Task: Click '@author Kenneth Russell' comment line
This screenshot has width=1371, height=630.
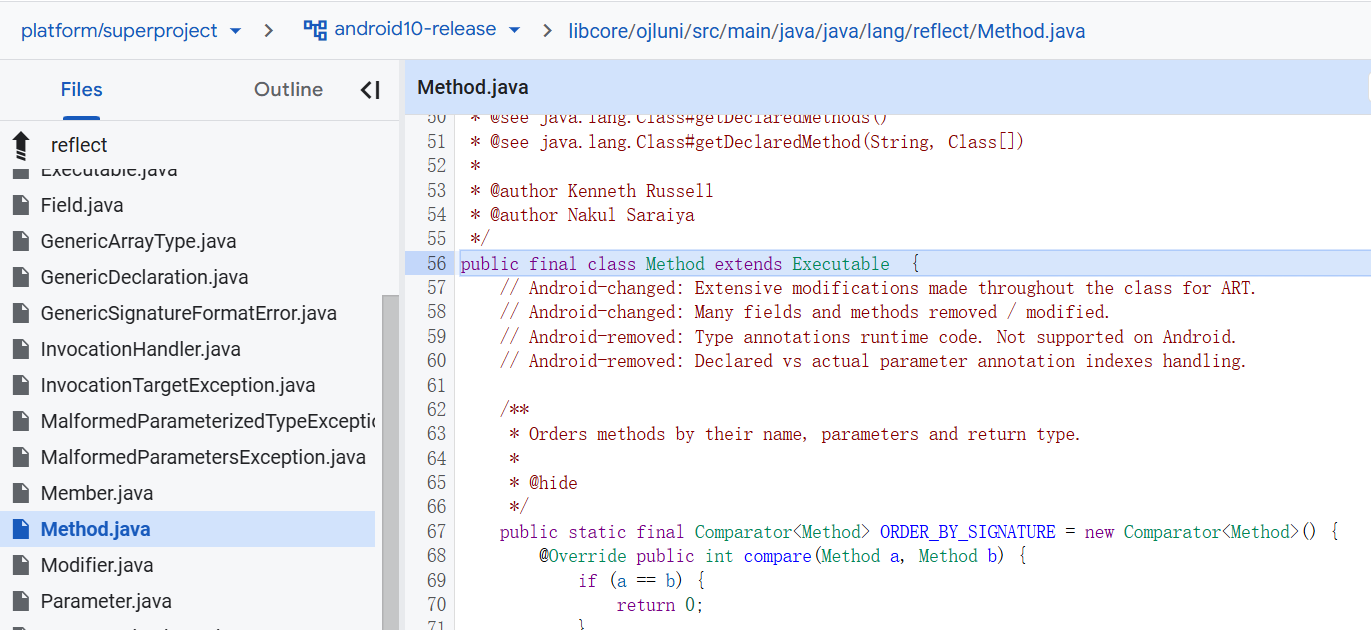Action: 592,191
